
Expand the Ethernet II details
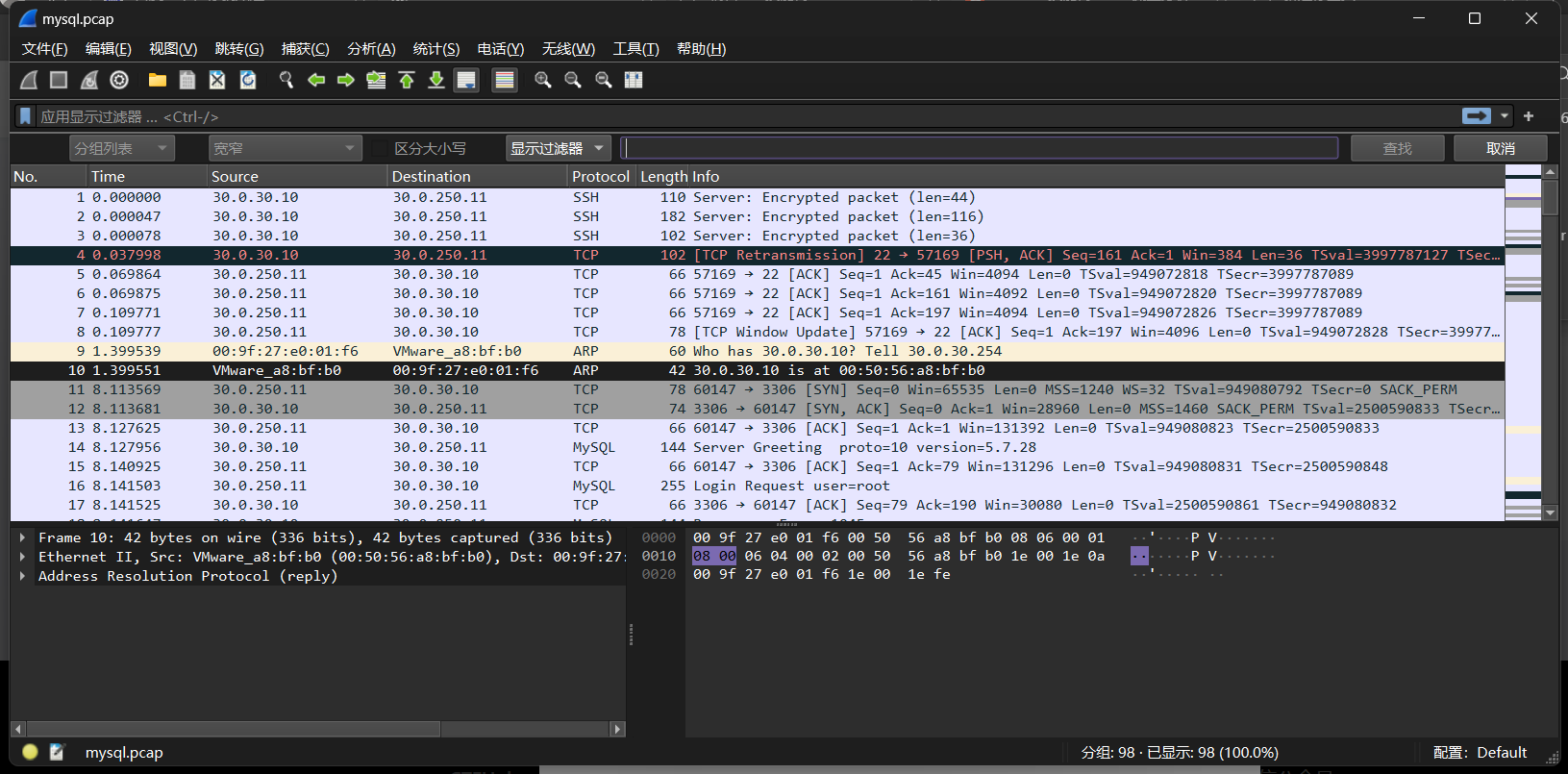(22, 557)
